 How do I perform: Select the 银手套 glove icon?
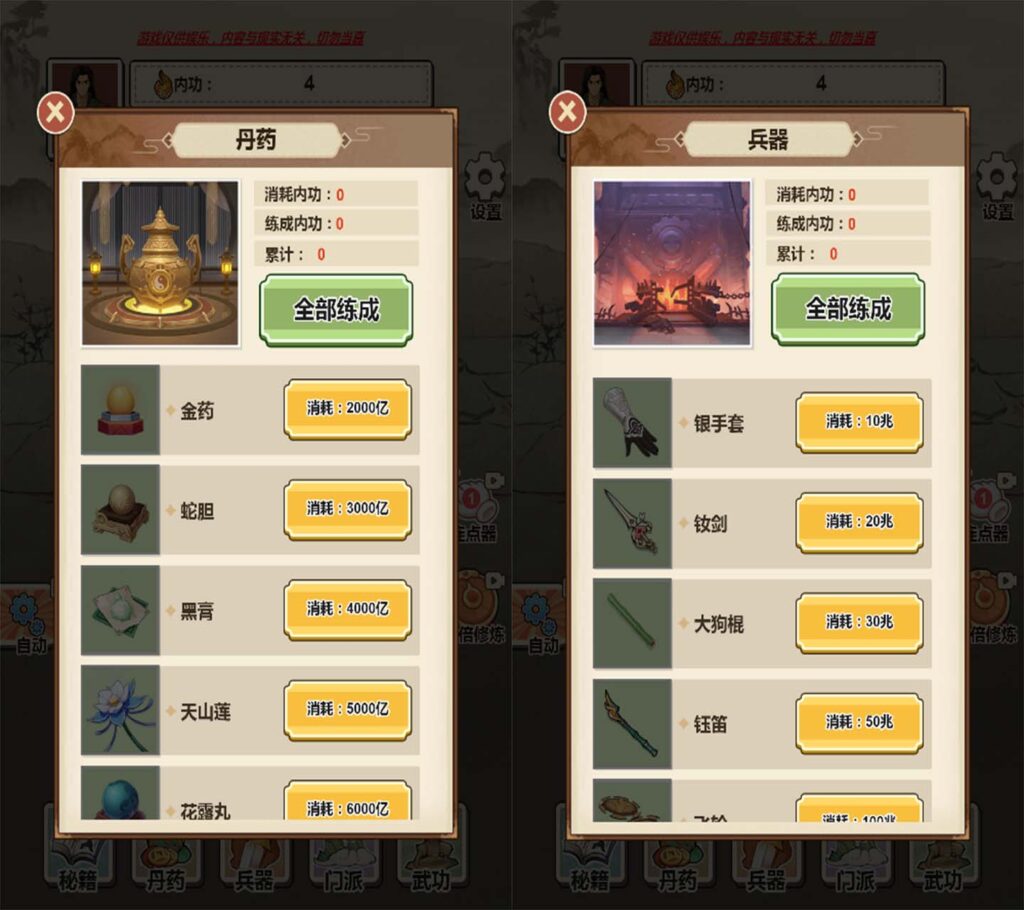[632, 423]
